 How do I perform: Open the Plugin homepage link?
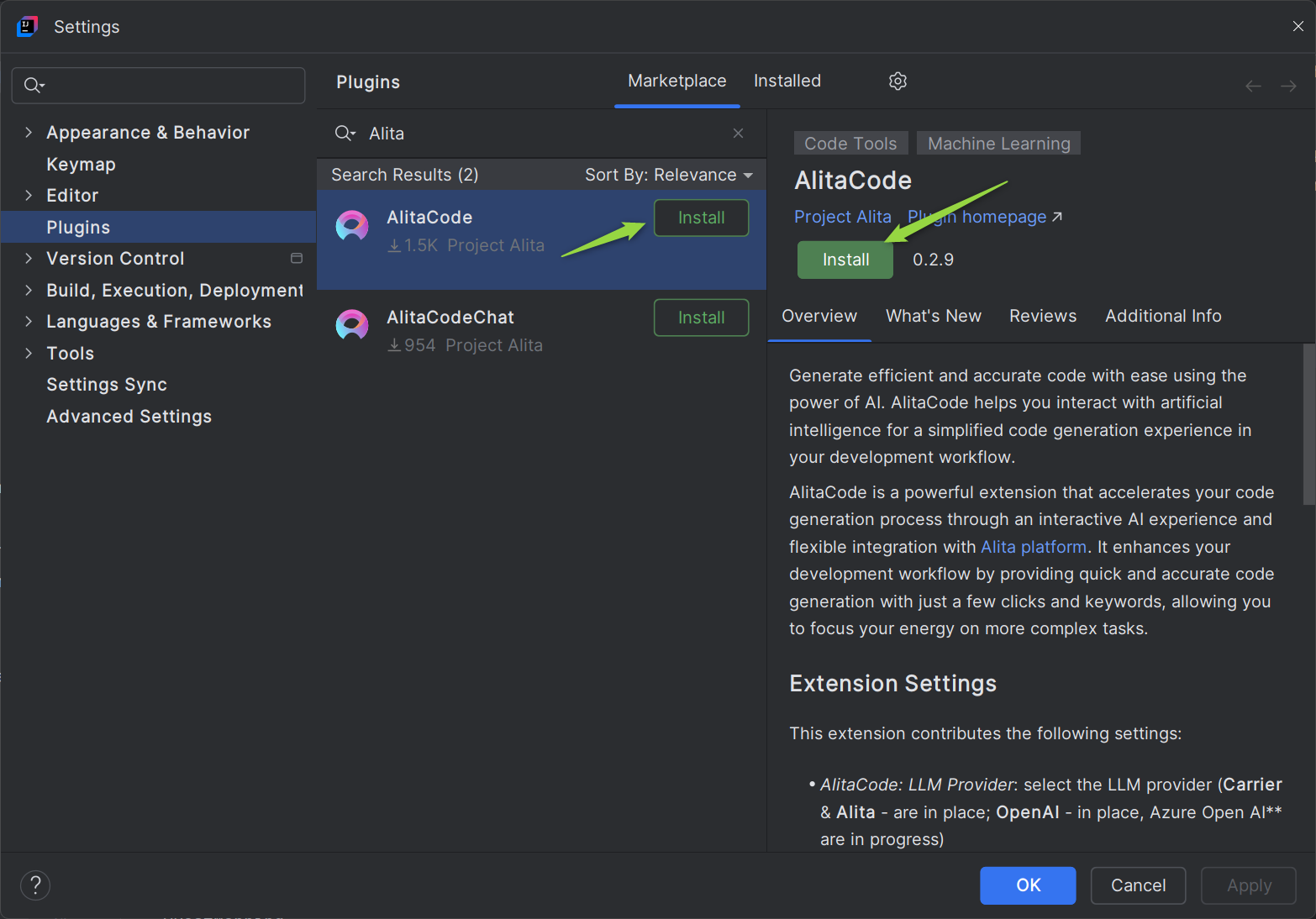click(985, 217)
